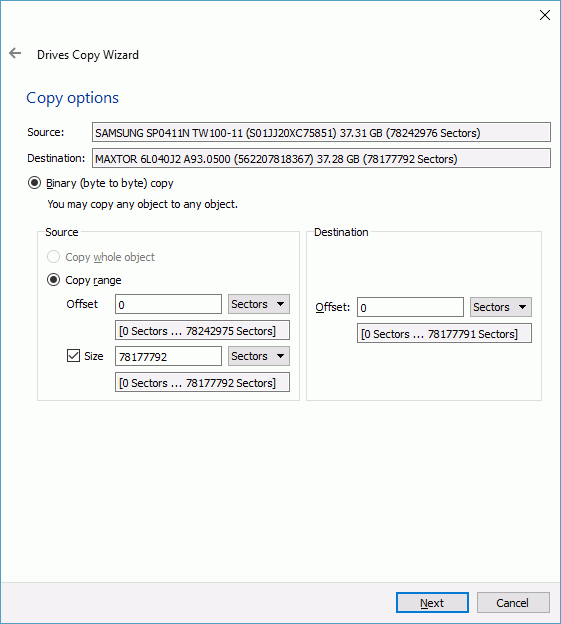Screen dimensions: 561x624
Task: Click the Destination drive MAXTOR field
Action: (x=321, y=158)
